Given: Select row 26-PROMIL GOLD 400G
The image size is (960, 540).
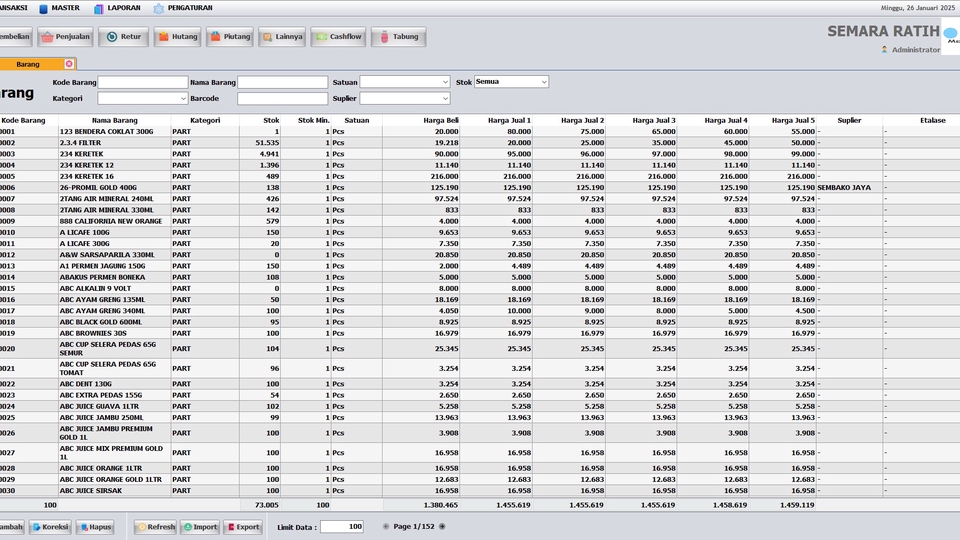Looking at the screenshot, I should coord(480,188).
